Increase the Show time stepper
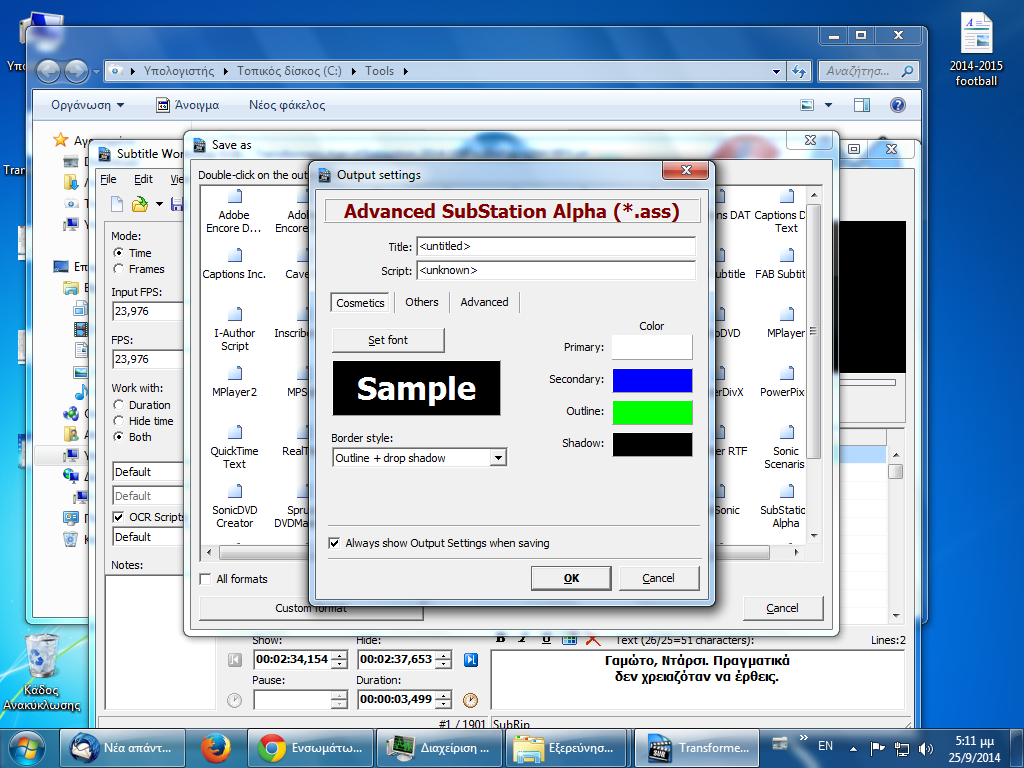Screen dimensions: 1024x768 click(x=340, y=656)
